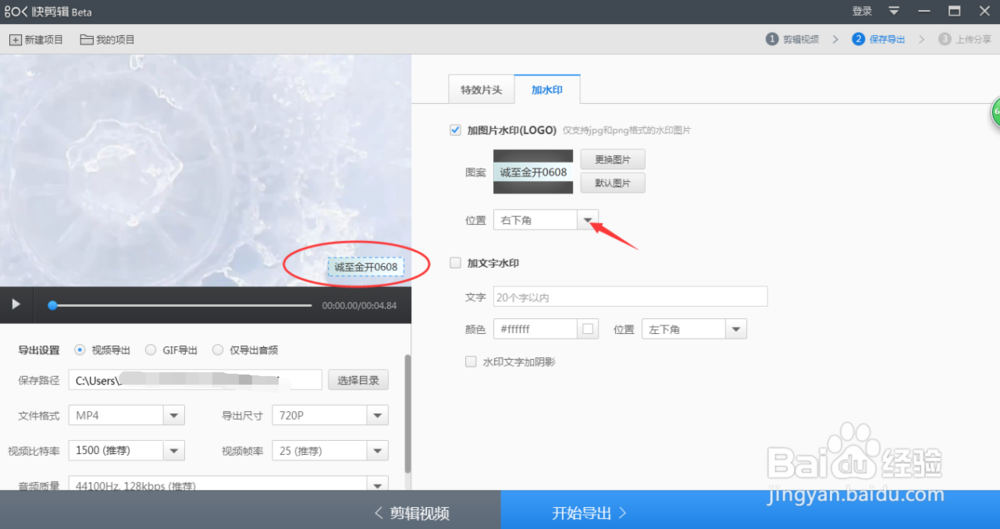Viewport: 1000px width, 529px height.
Task: Play the video preview
Action: point(16,304)
